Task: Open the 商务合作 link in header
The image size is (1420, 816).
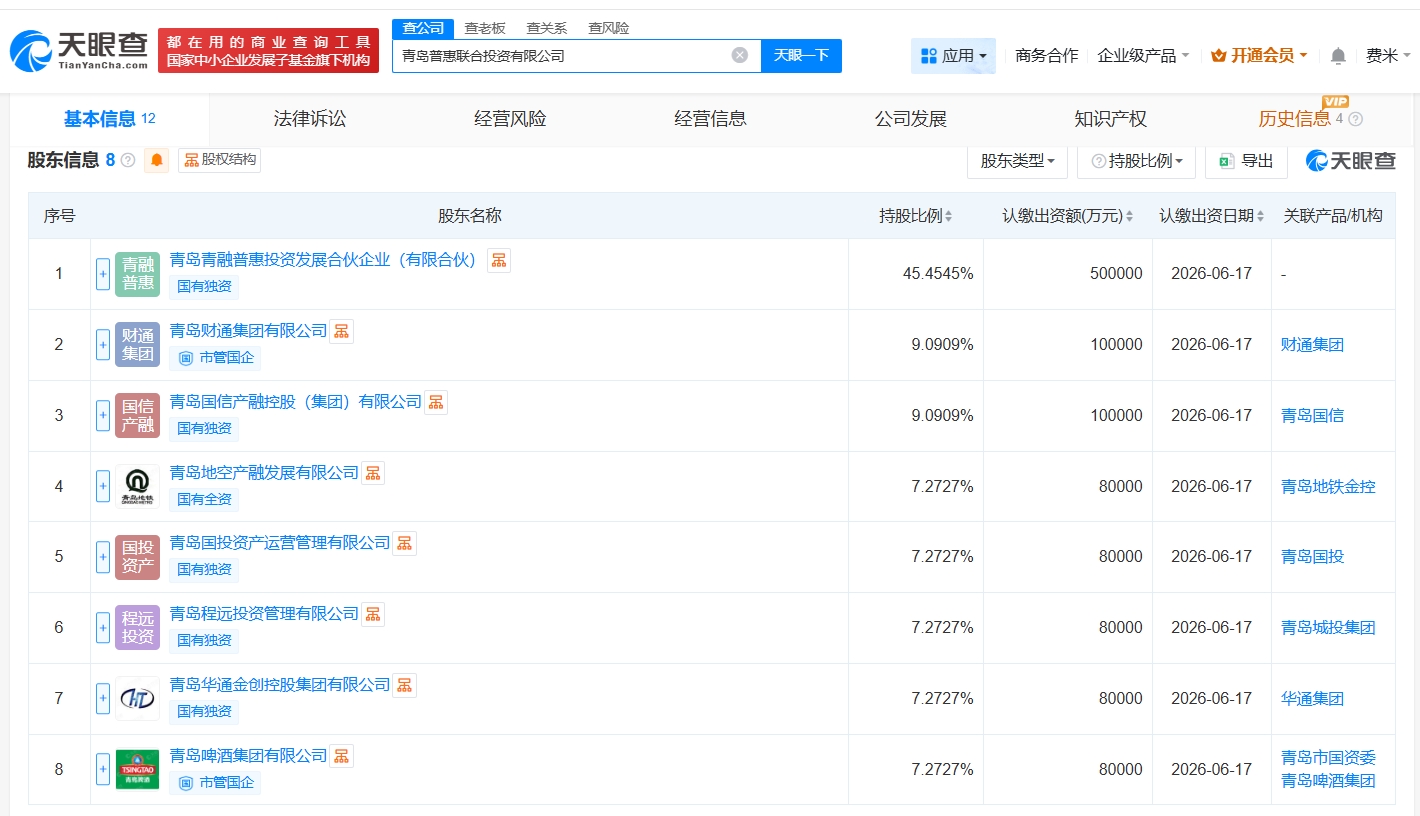Action: (1047, 56)
